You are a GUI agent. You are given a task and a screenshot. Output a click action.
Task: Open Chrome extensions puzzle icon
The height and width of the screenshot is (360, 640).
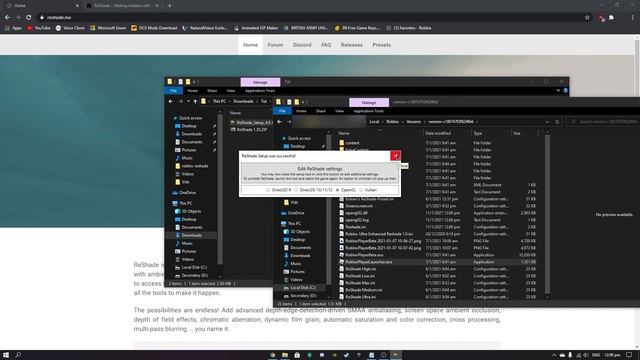pyautogui.click(x=611, y=18)
